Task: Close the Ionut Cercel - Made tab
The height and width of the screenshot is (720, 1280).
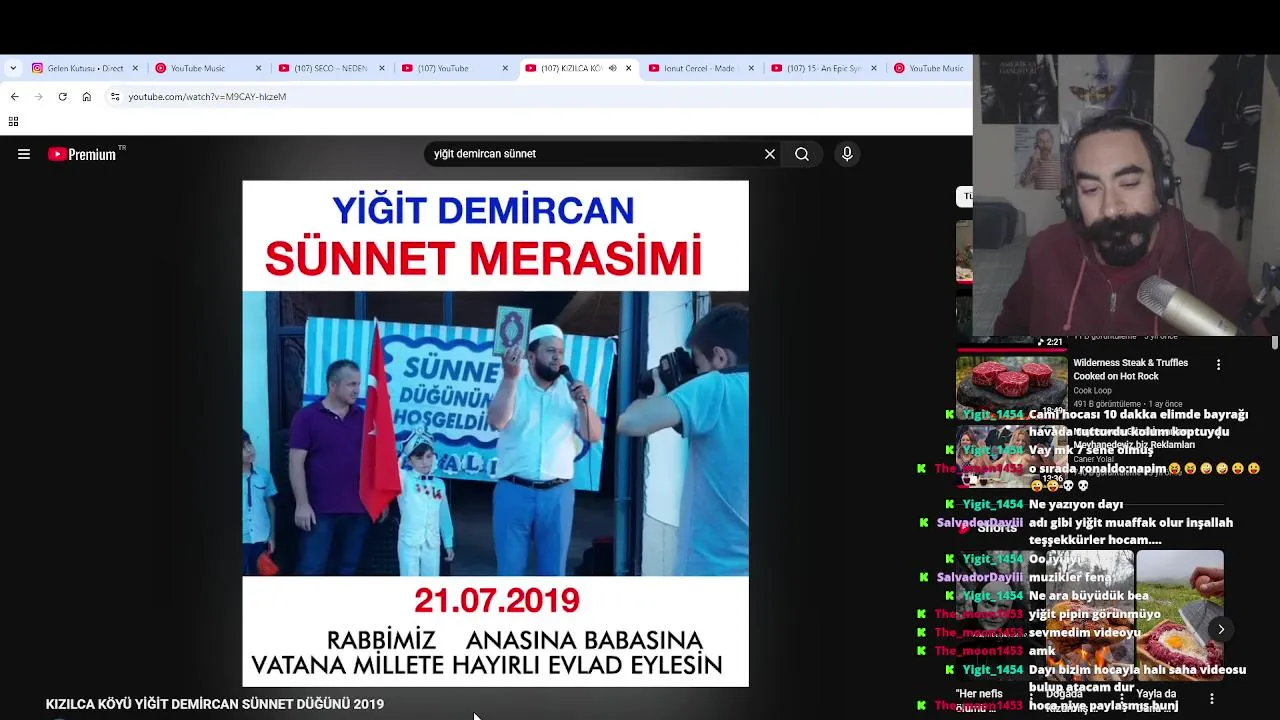Action: 751,68
